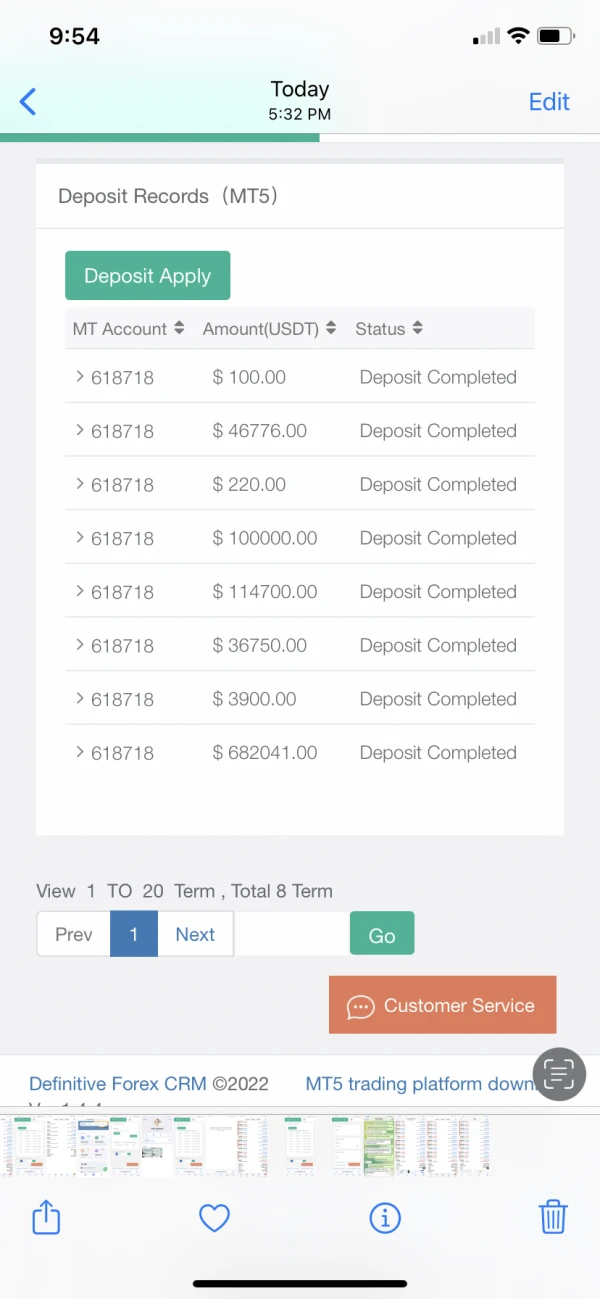Expand the $ 682041.00 deposit row
The width and height of the screenshot is (600, 1299).
point(80,753)
